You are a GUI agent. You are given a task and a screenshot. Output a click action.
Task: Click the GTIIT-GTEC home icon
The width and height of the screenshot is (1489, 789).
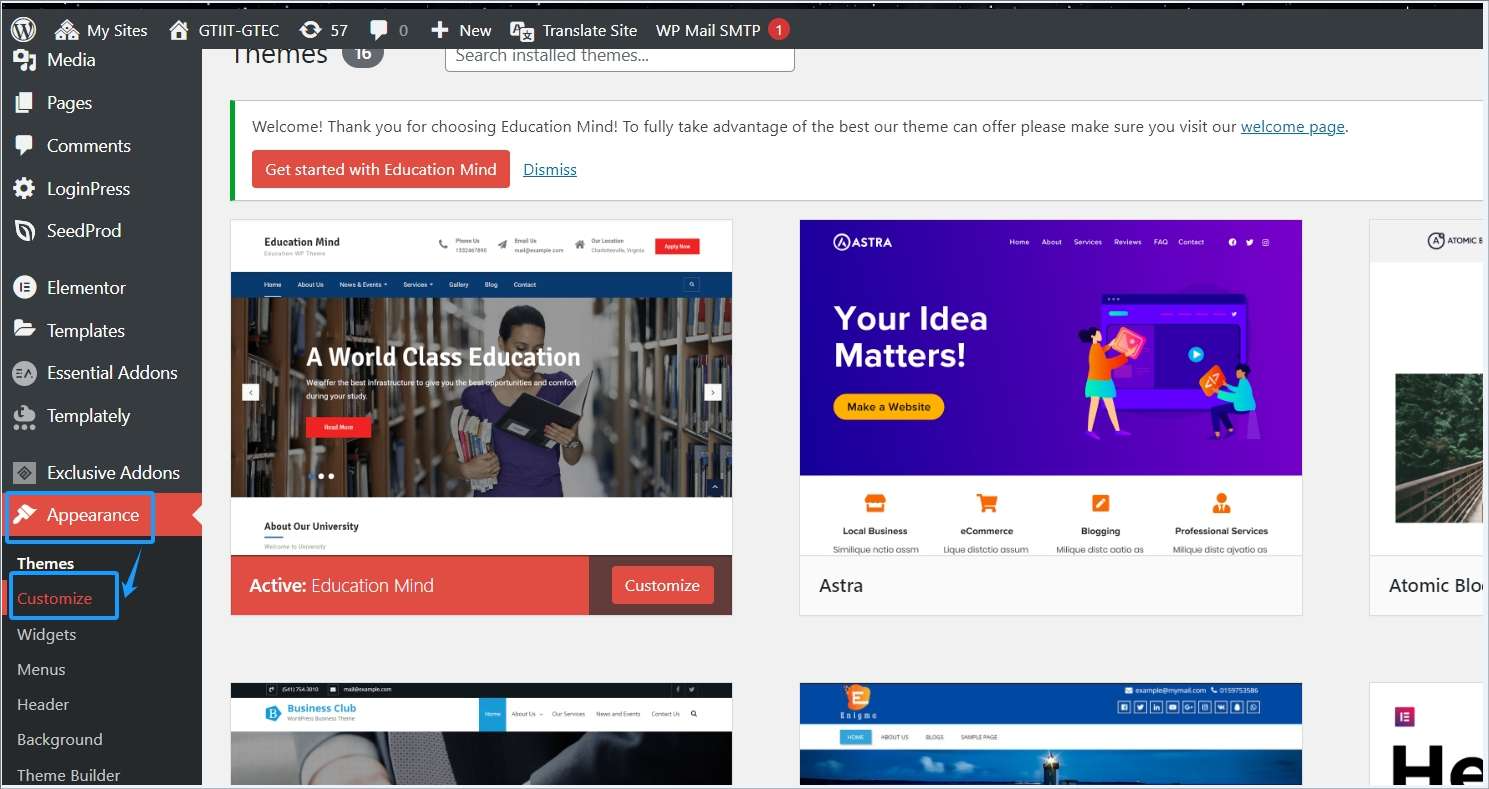tap(179, 30)
